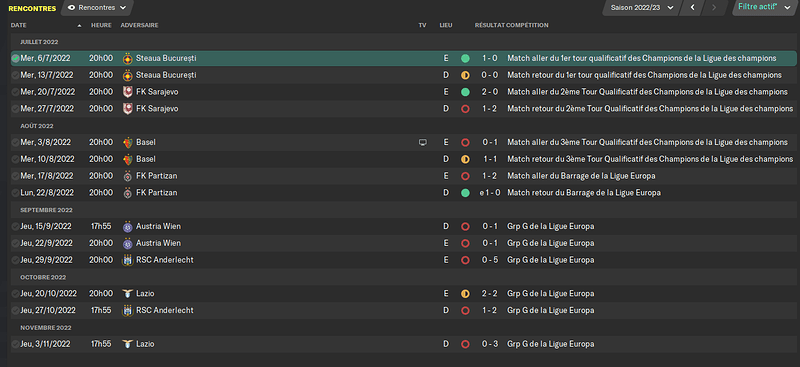Click the 0 - 3 result against Lazio
Screen dimensions: 800x367
point(490,345)
